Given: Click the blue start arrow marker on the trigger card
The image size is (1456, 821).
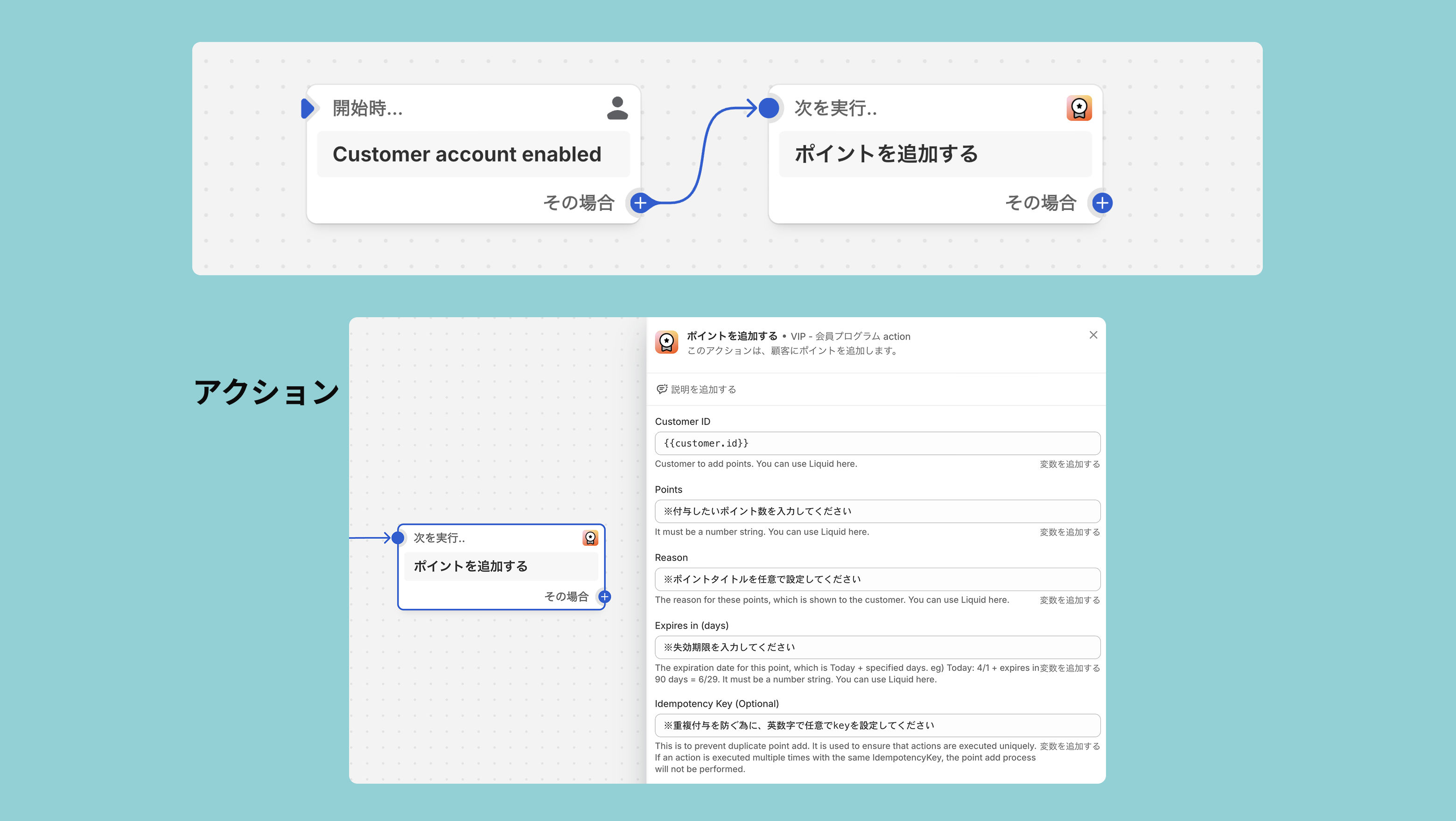Looking at the screenshot, I should [307, 108].
